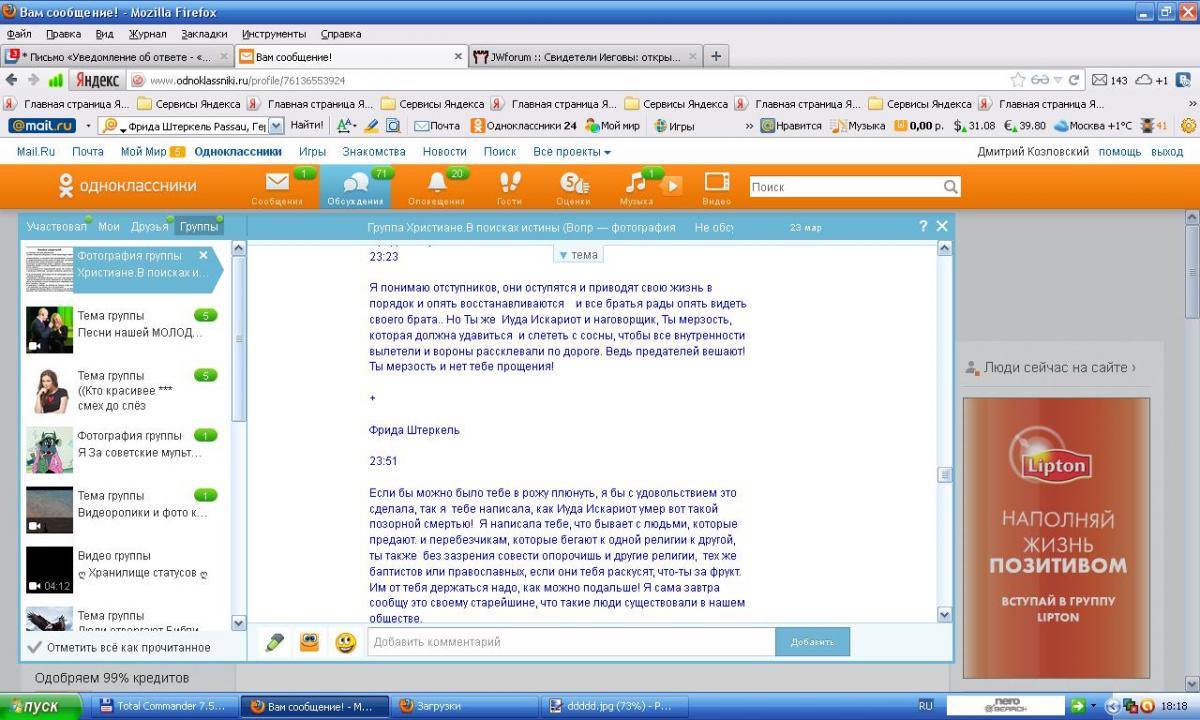Switch to the Группы discussions tab

pyautogui.click(x=199, y=227)
